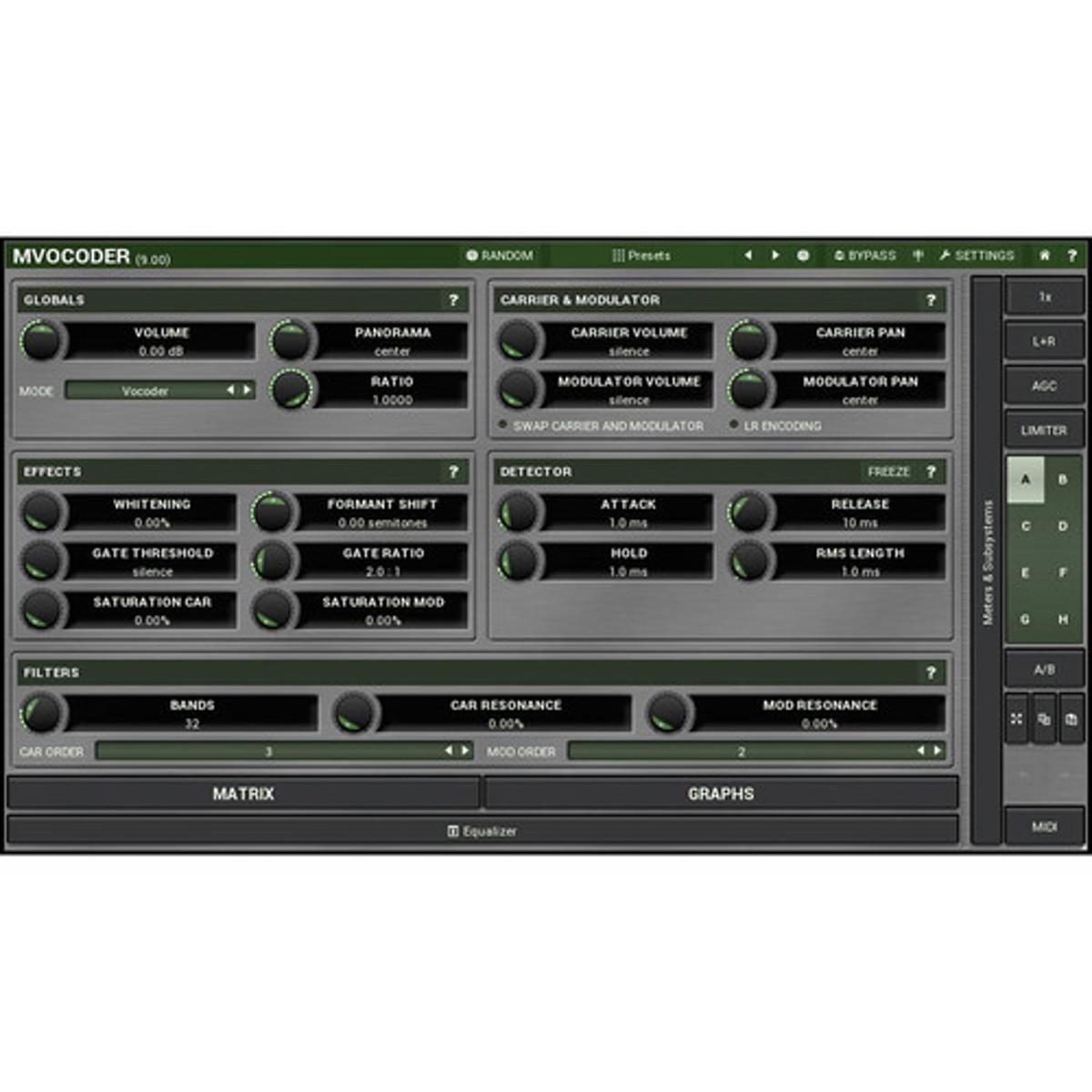This screenshot has height=1092, width=1092.
Task: Click the Volume knob
Action: (42, 341)
